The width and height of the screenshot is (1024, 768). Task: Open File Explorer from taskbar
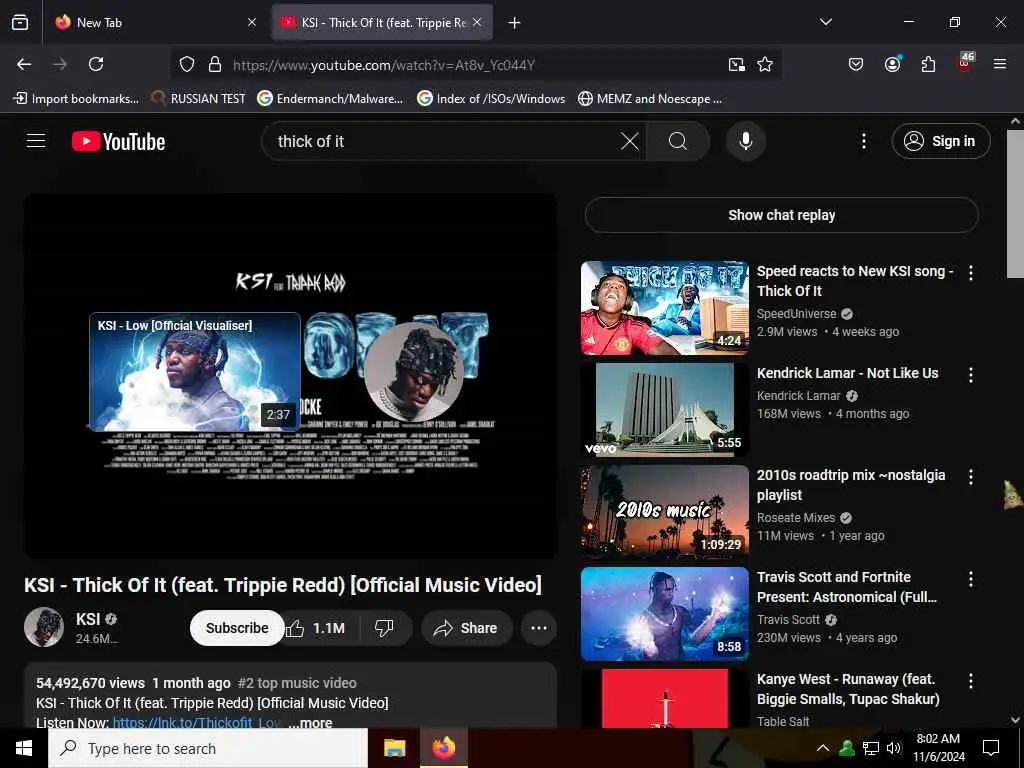click(x=394, y=748)
